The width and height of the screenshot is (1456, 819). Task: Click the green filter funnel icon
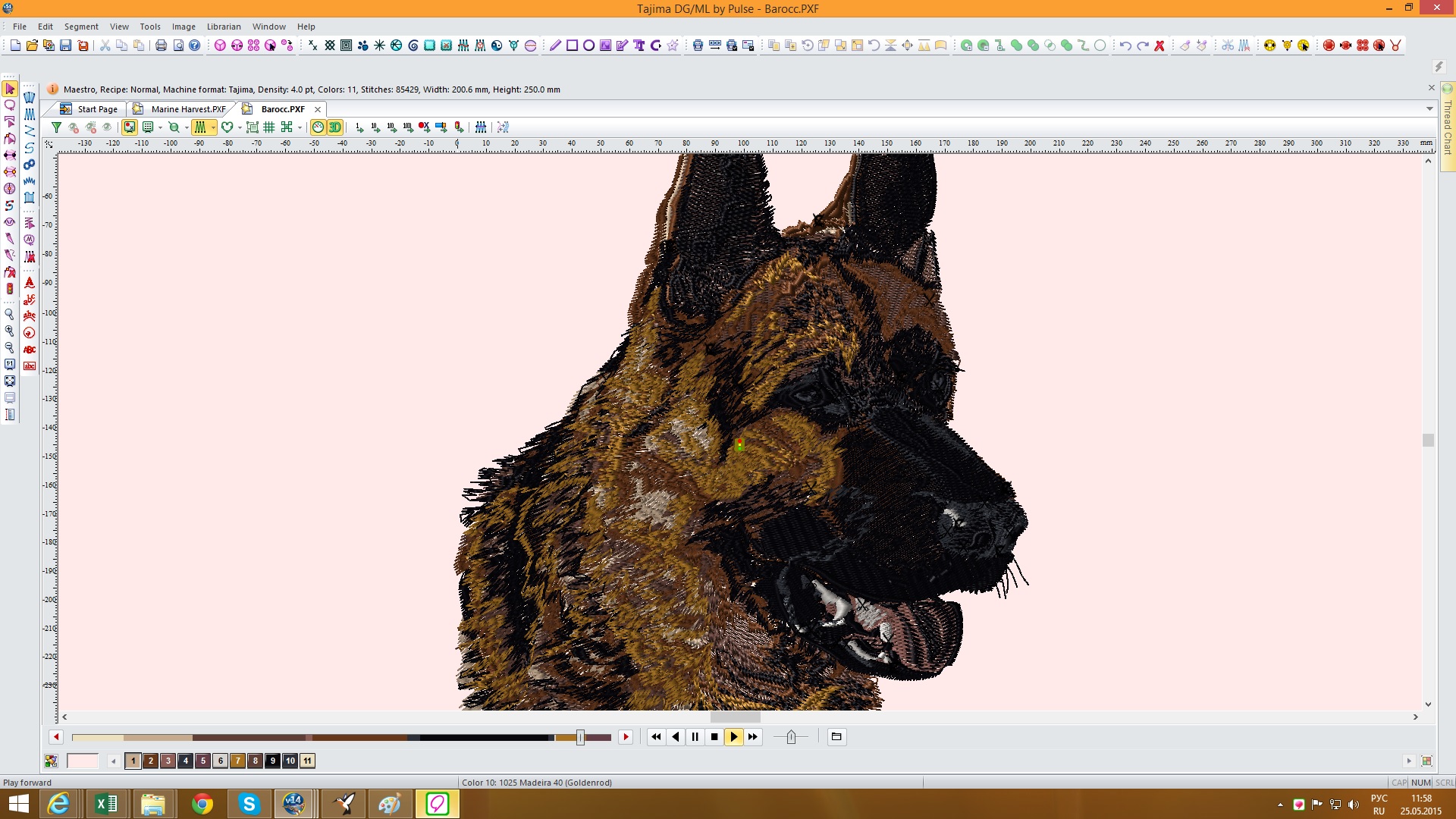click(56, 127)
